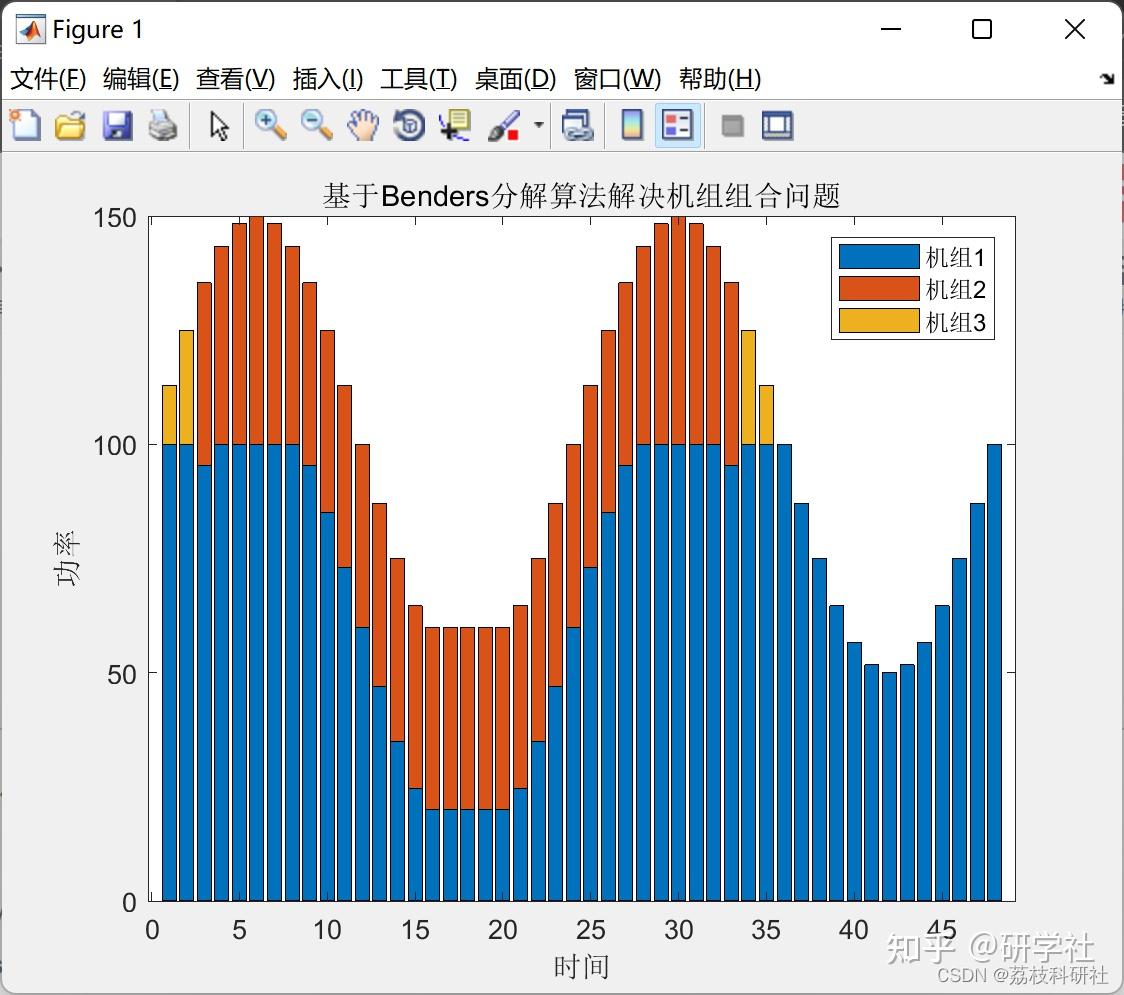The width and height of the screenshot is (1124, 995).
Task: Maximize the Figure 1 window
Action: [982, 29]
